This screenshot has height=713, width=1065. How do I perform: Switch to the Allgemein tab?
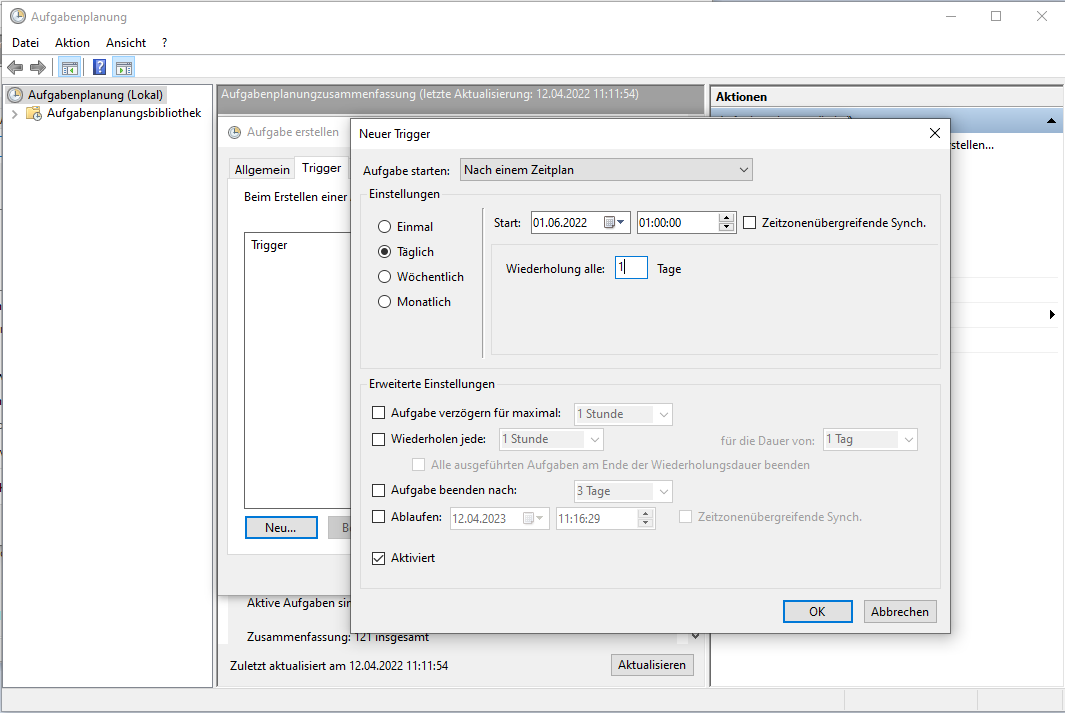point(262,170)
